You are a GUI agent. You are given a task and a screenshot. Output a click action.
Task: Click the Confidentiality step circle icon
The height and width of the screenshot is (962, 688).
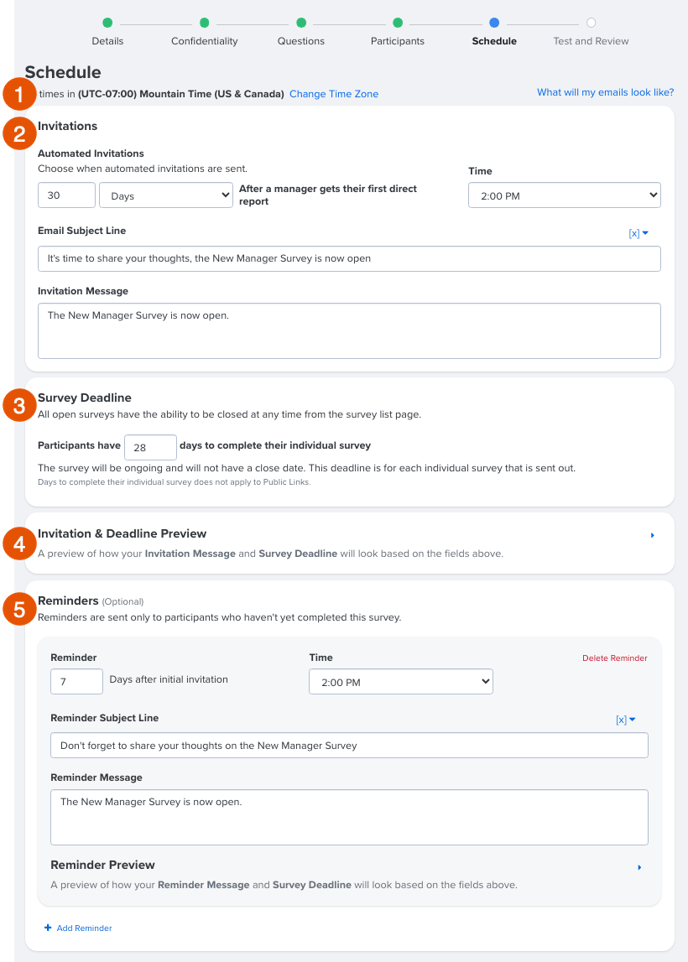pos(204,21)
